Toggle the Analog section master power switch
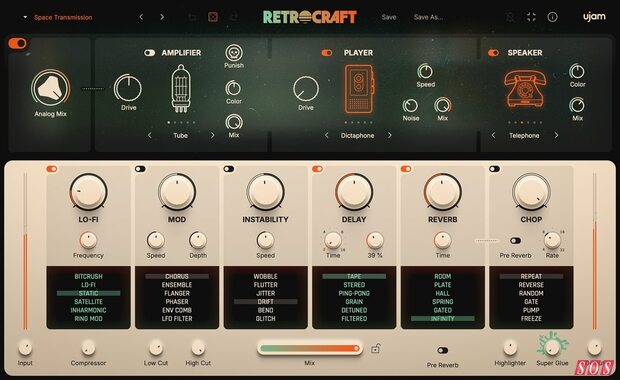This screenshot has height=380, width=620. coord(17,43)
